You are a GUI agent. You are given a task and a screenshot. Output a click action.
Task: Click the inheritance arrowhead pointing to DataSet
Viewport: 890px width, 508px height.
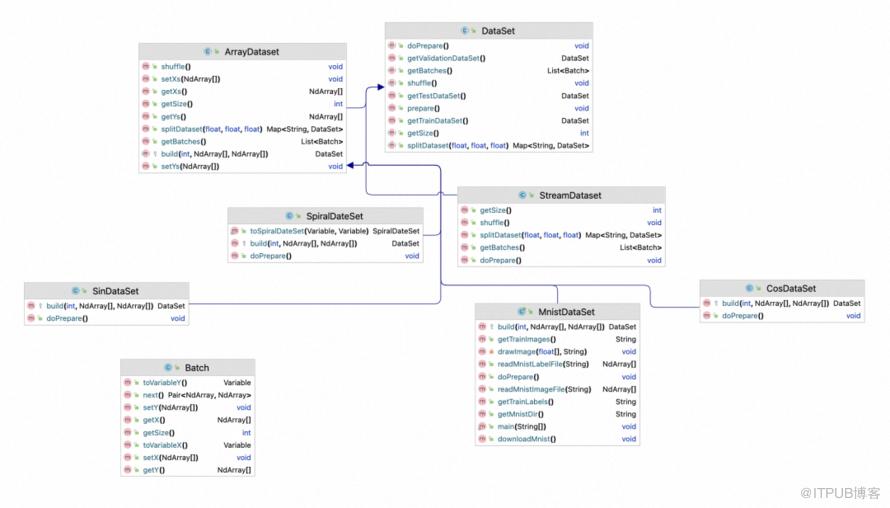click(x=381, y=87)
